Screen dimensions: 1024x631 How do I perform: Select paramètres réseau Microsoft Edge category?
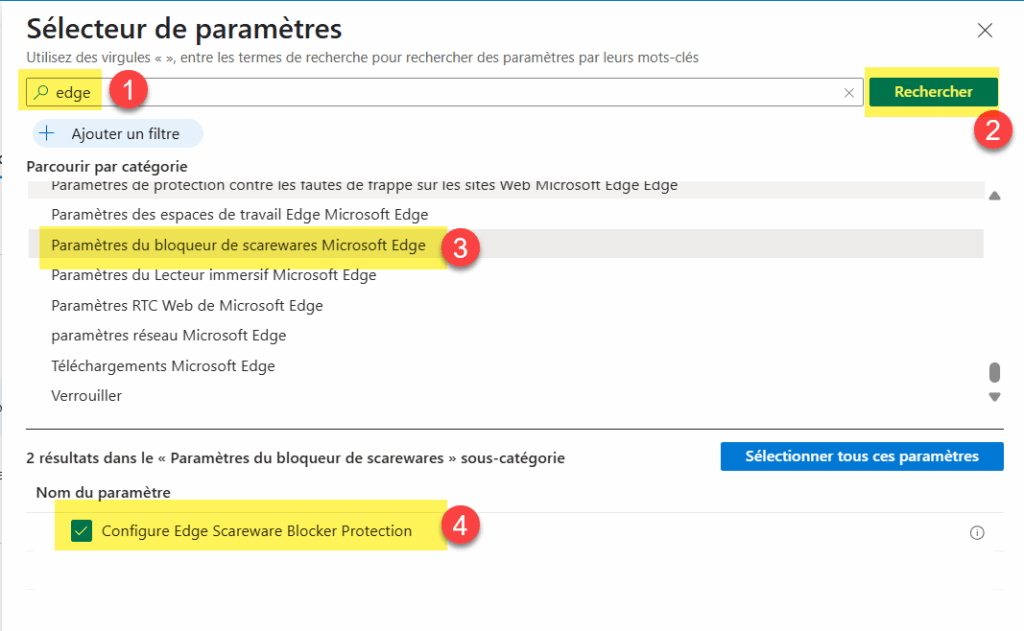(x=168, y=335)
